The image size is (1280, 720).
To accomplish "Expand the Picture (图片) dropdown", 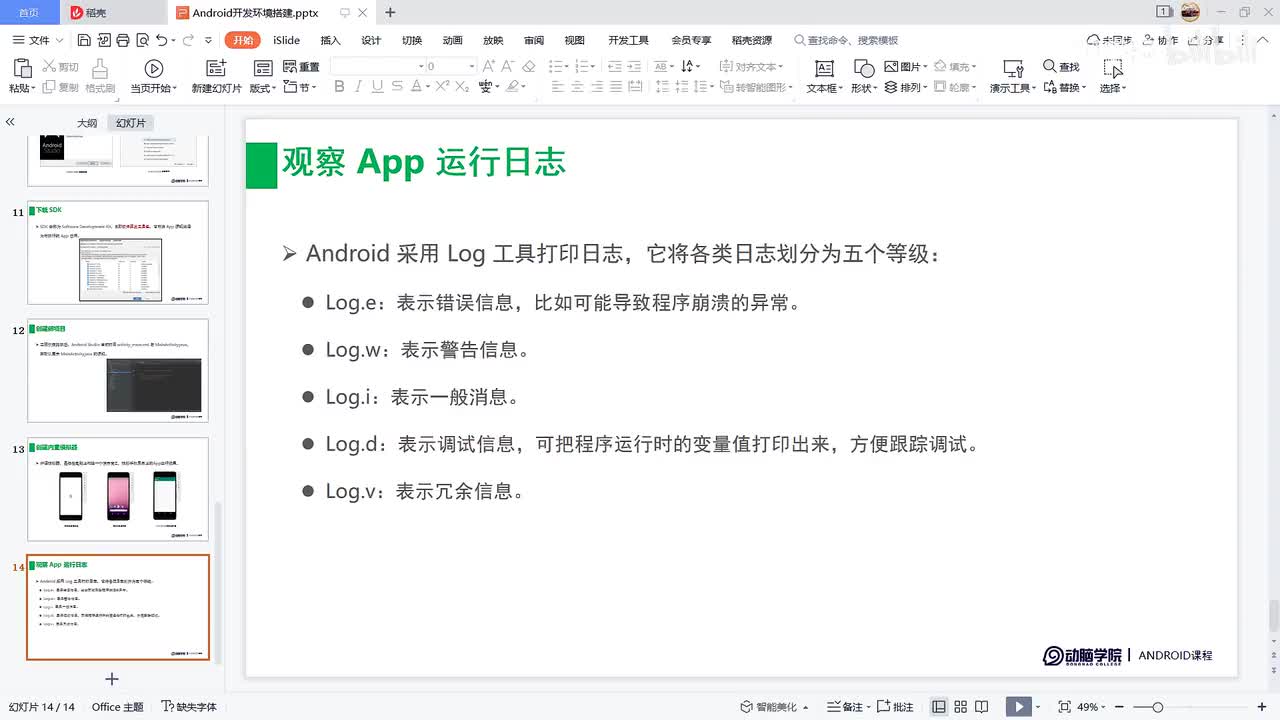I will point(927,67).
